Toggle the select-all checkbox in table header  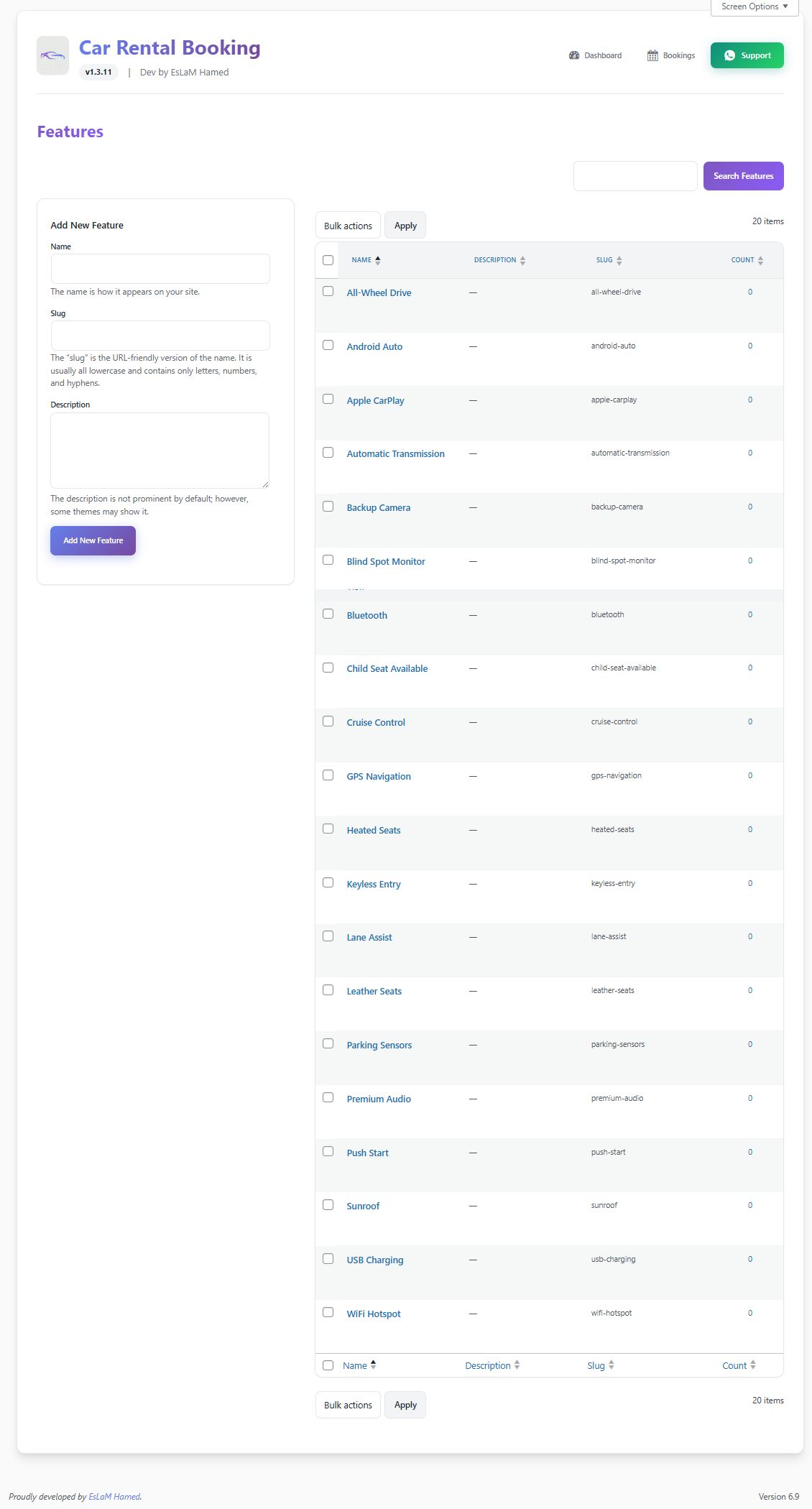pos(328,260)
